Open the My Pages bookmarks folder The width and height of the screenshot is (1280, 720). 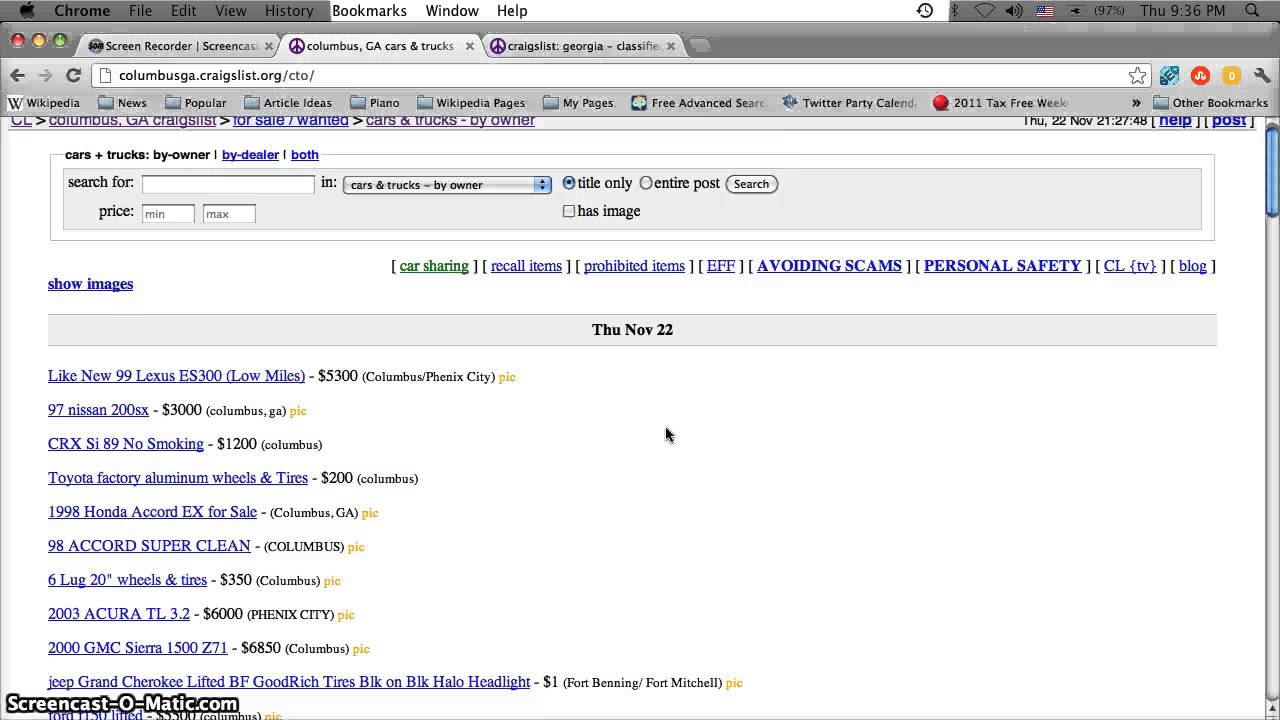pos(578,102)
